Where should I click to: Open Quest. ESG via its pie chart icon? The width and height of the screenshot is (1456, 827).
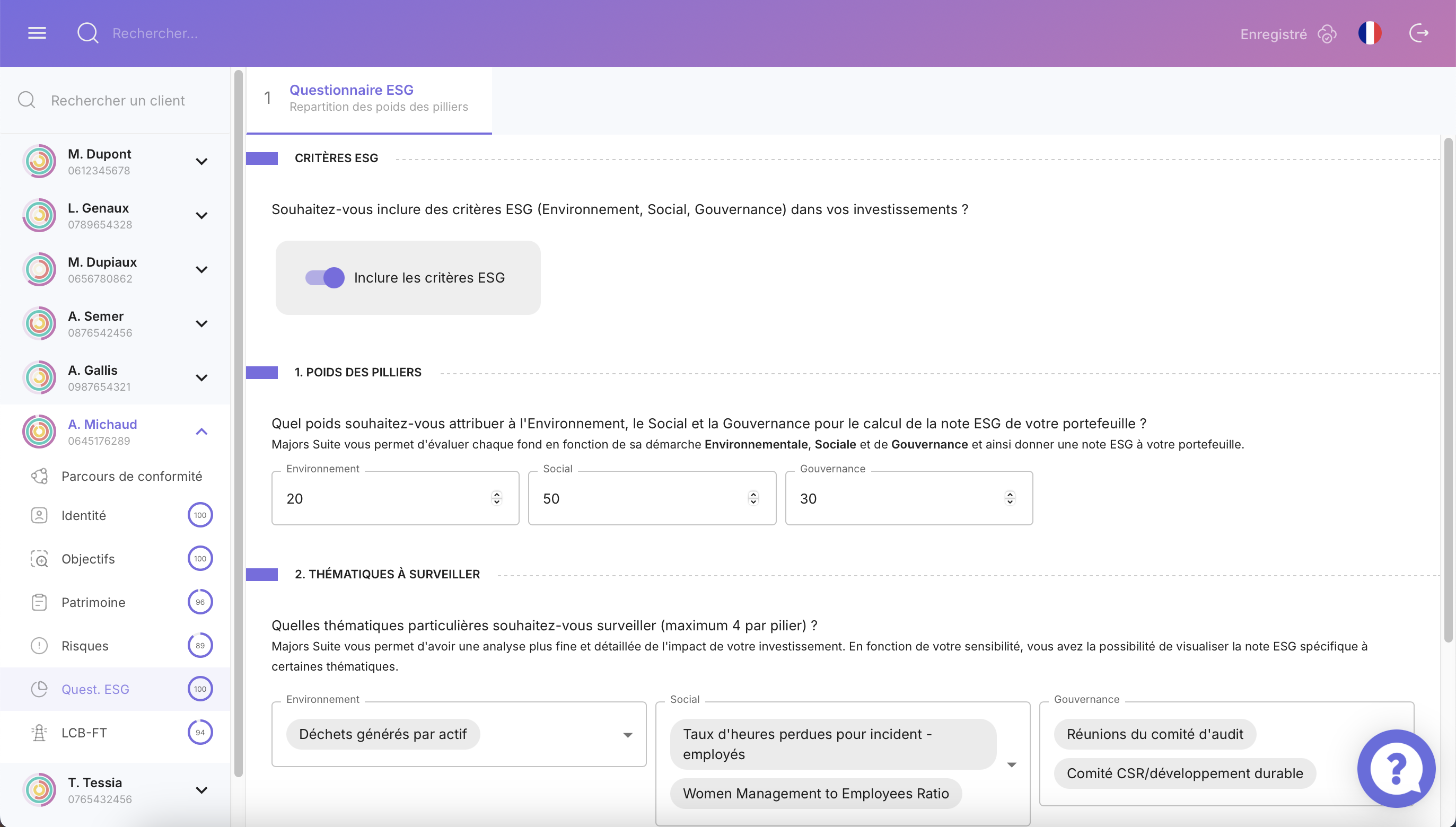click(39, 689)
